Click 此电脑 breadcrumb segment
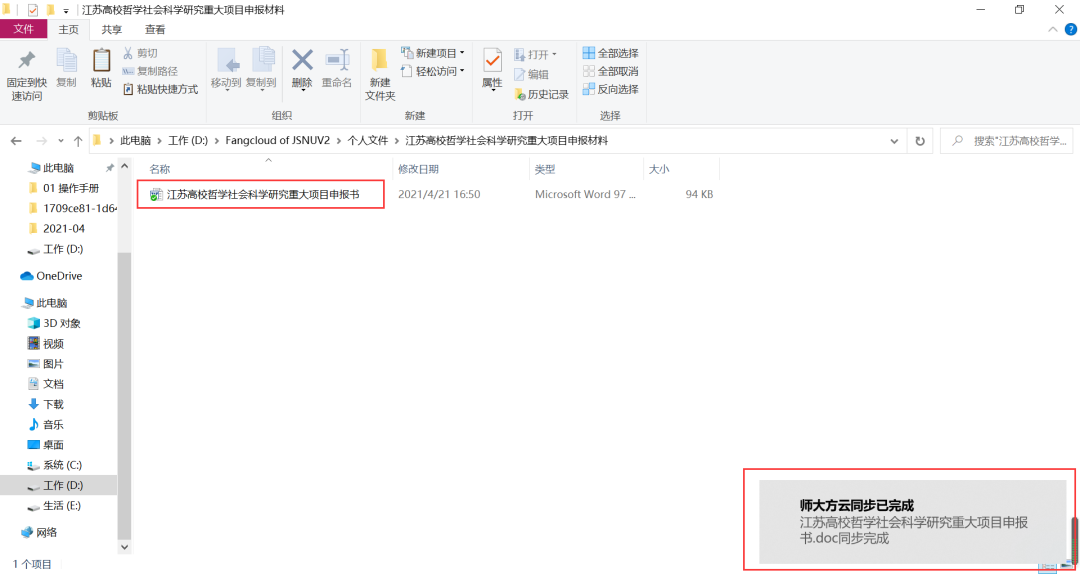The image size is (1080, 574). (136, 141)
